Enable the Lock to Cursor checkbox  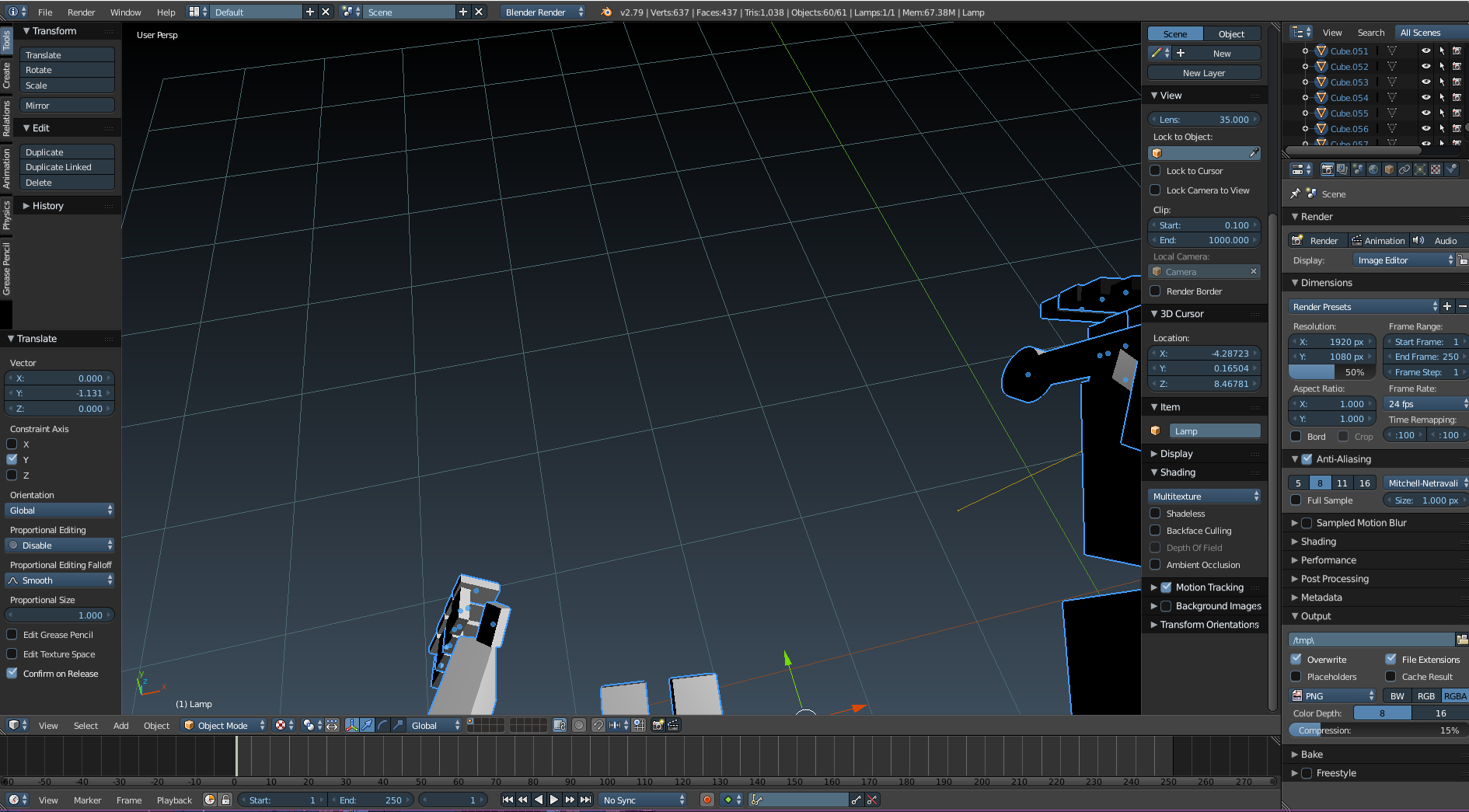(1155, 171)
